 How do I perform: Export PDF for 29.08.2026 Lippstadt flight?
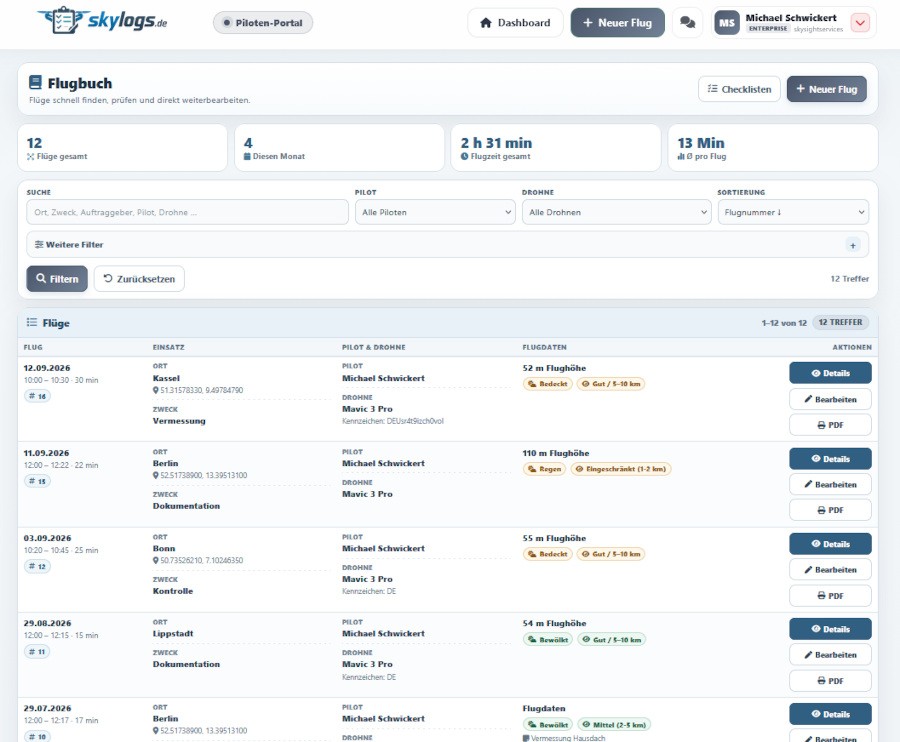click(x=830, y=681)
